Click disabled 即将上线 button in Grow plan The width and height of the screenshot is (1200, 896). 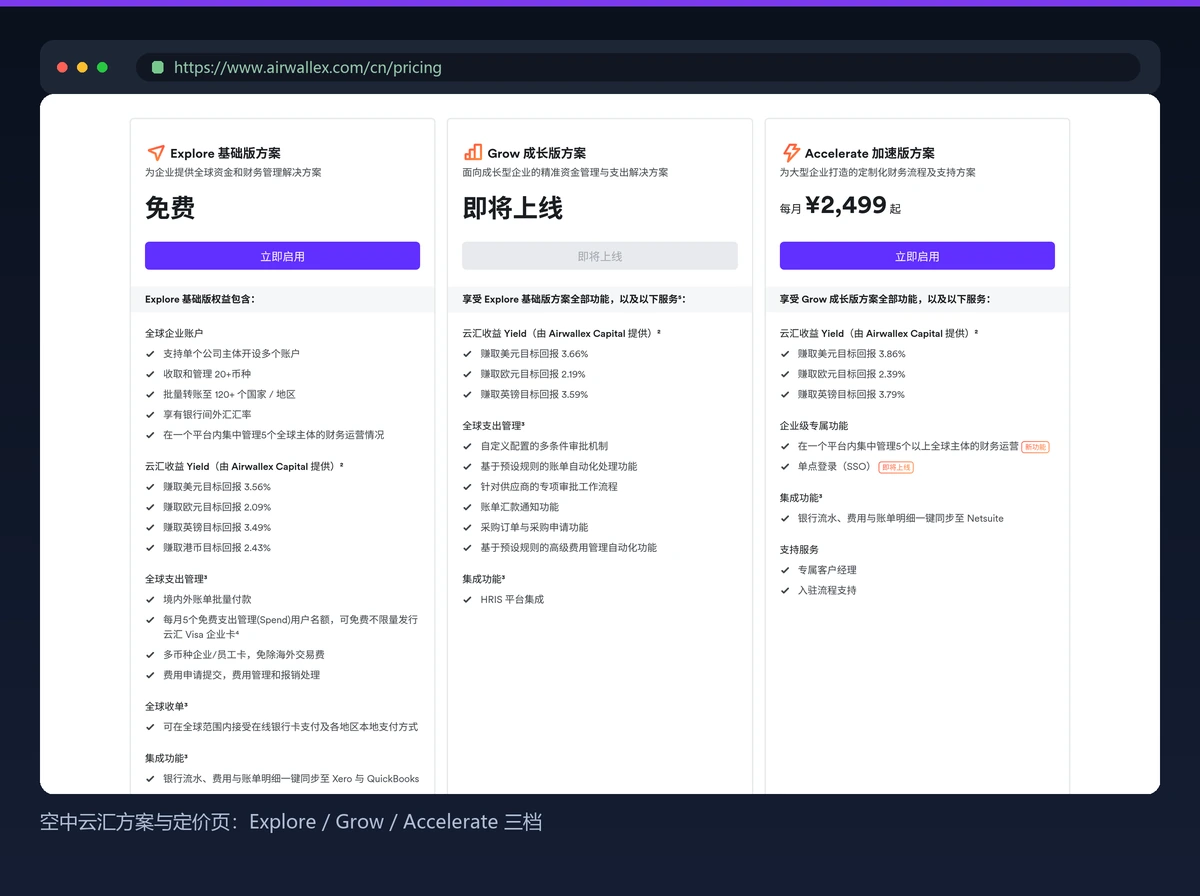coord(600,256)
